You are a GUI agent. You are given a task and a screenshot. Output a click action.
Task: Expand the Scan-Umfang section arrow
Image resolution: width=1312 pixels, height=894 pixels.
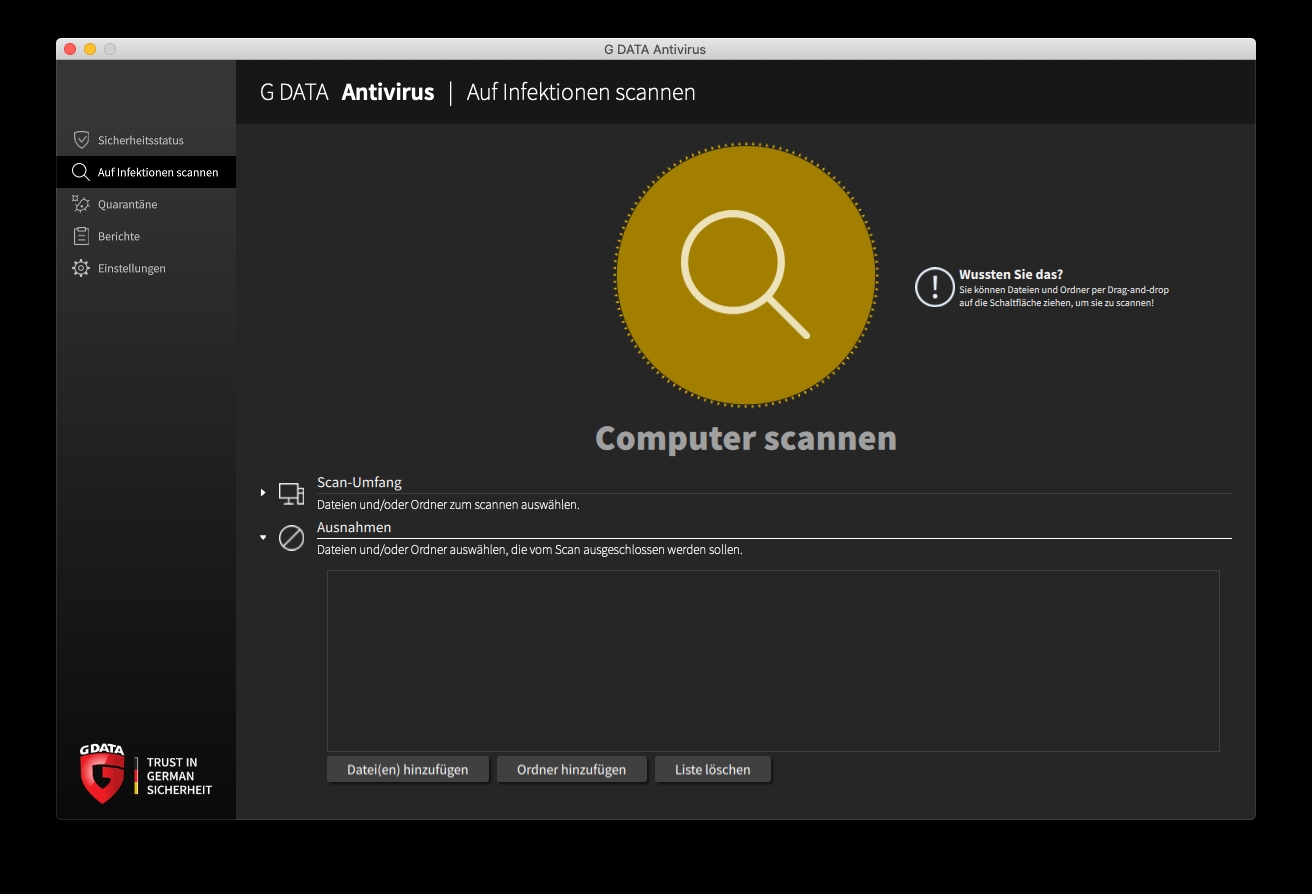263,493
